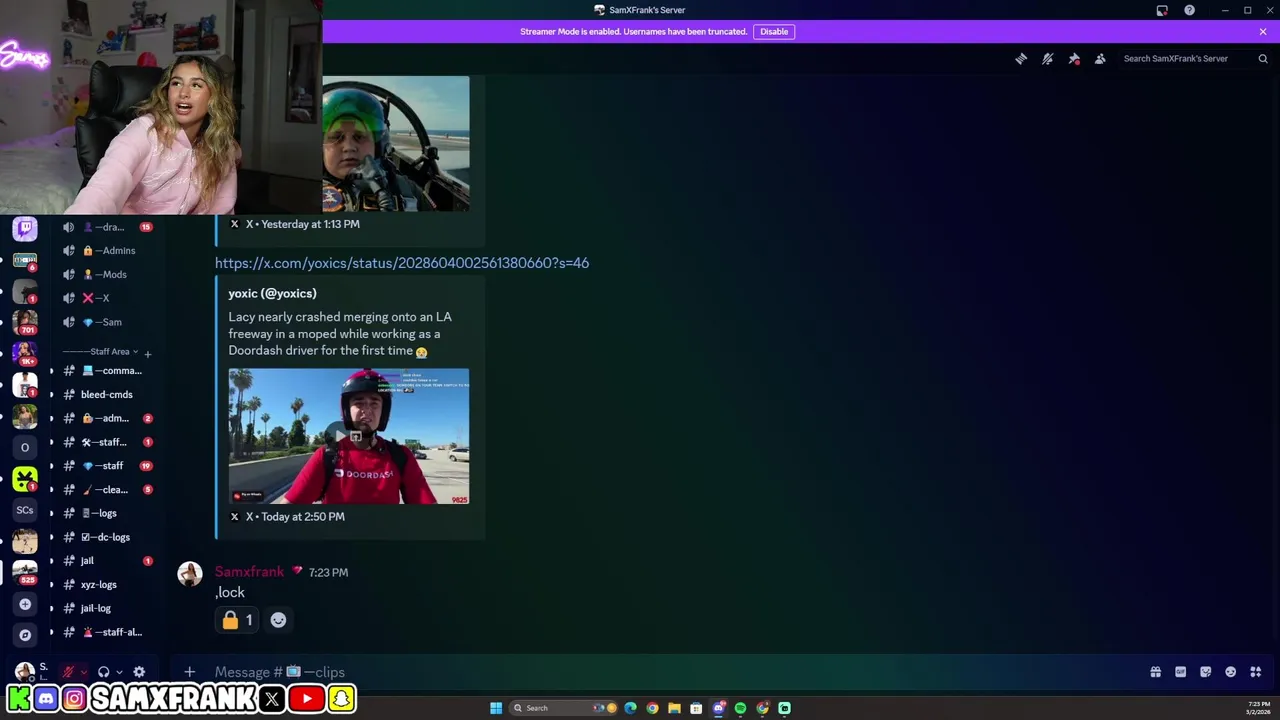Open the Windows Start button
The width and height of the screenshot is (1280, 720).
(495, 708)
